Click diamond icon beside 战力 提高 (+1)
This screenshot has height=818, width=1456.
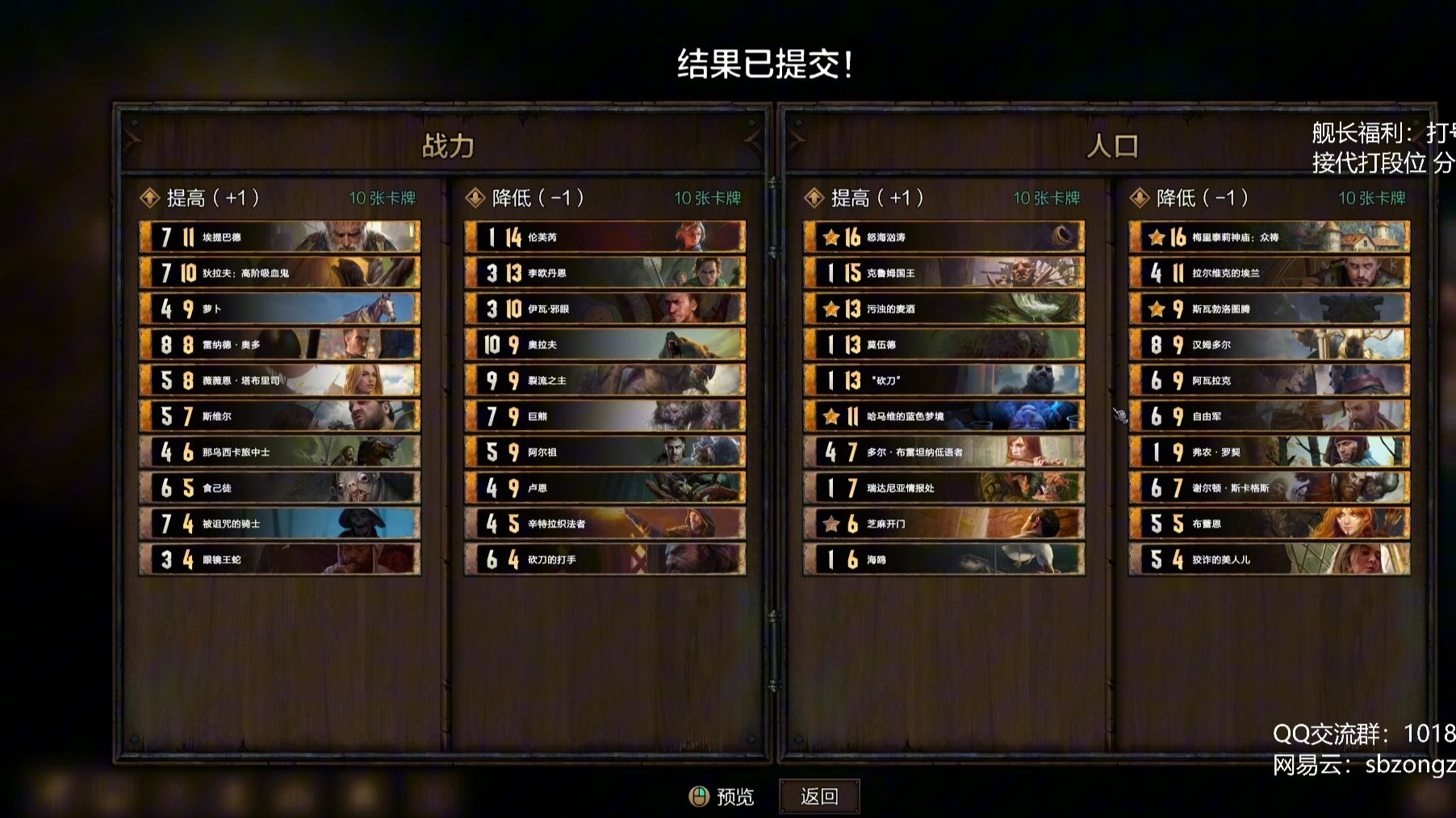coord(149,198)
